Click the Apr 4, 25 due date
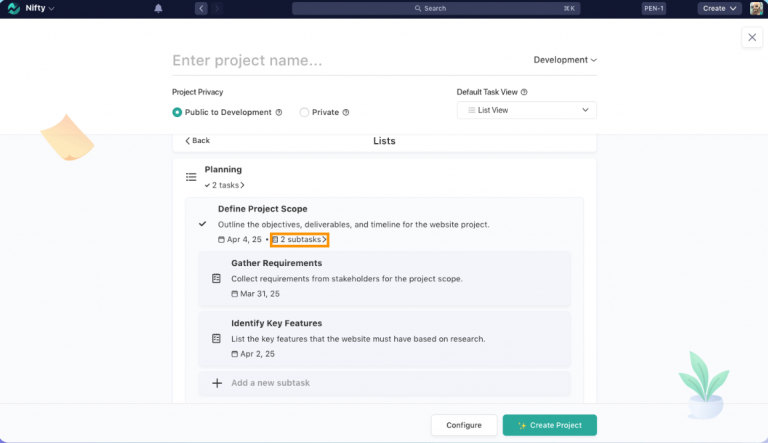The width and height of the screenshot is (768, 443). coord(244,240)
